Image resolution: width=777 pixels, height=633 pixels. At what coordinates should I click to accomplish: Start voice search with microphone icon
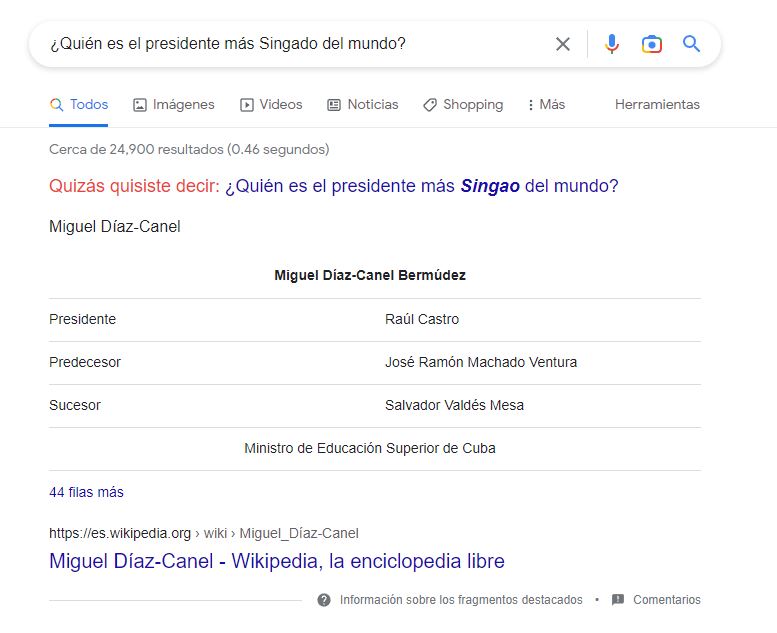pos(612,44)
